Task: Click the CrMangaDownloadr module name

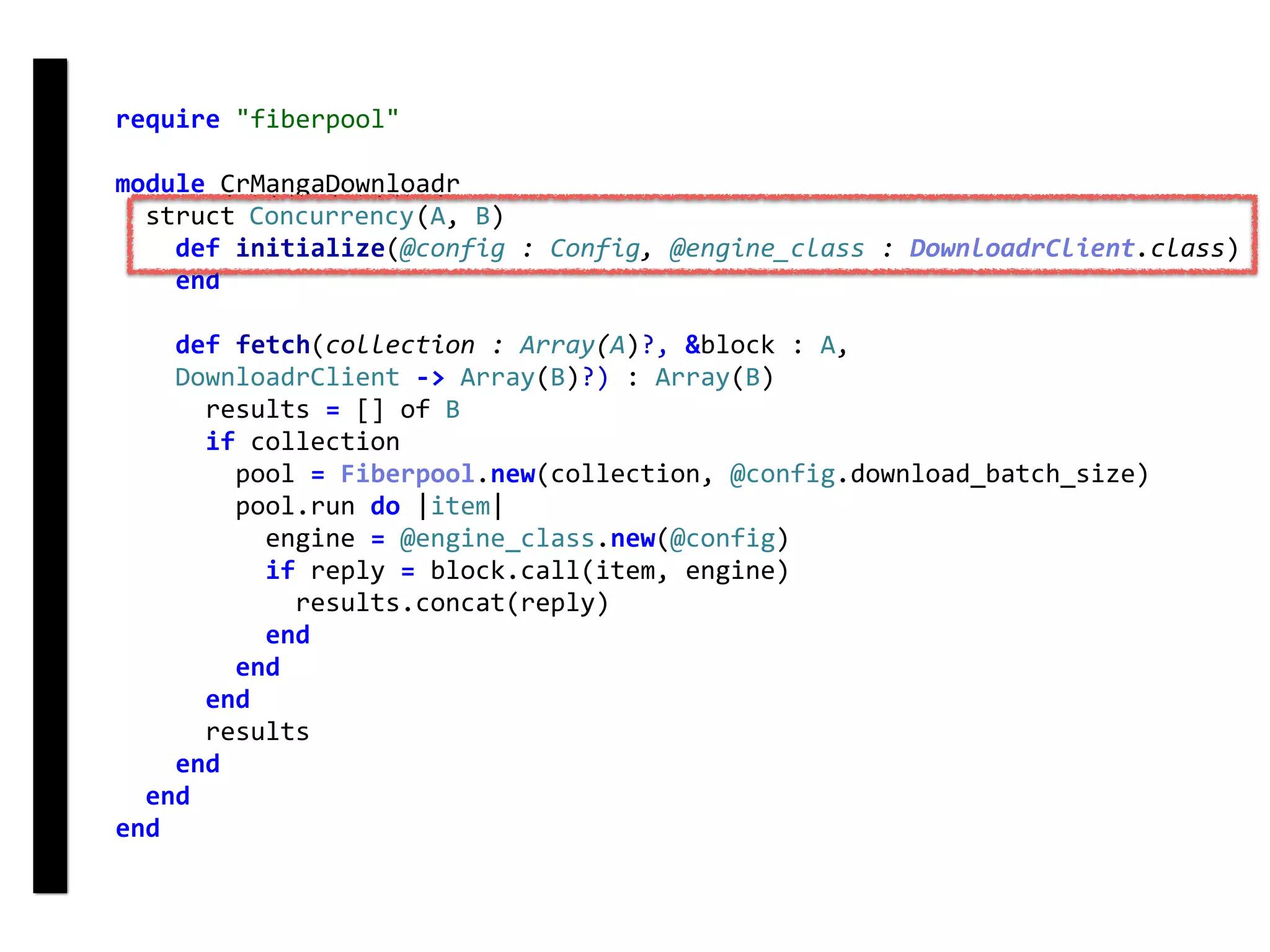Action: (340, 183)
